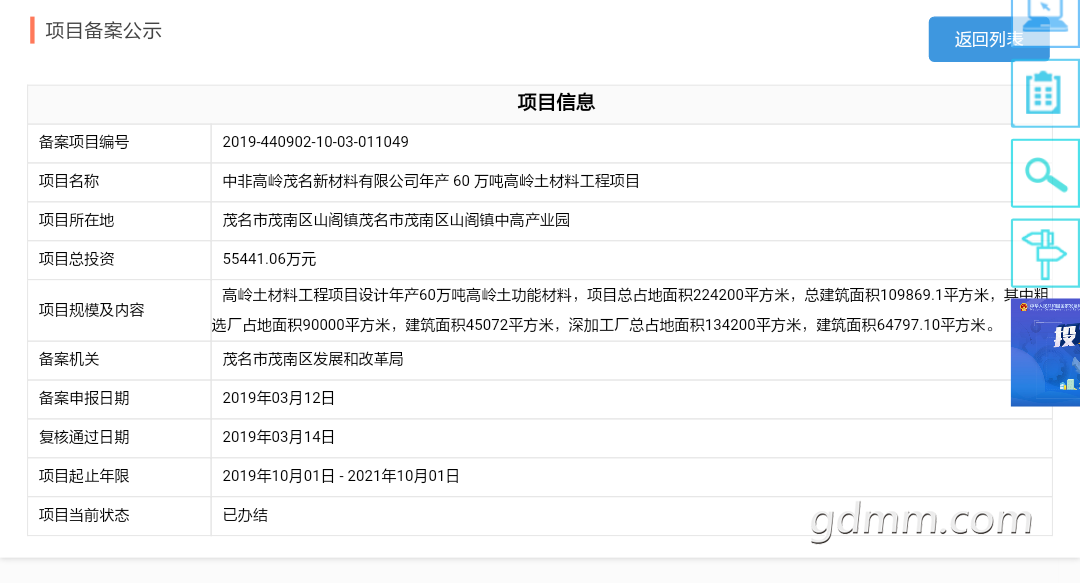Click the 返回列表 button
Image resolution: width=1080 pixels, height=583 pixels.
pyautogui.click(x=988, y=39)
